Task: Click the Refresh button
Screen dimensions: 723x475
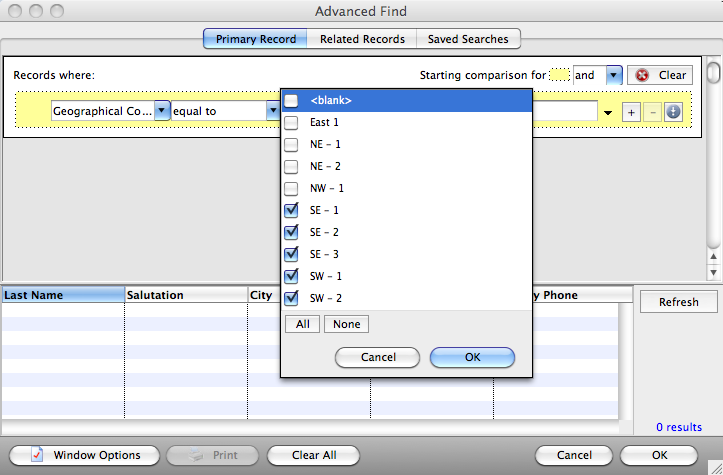Action: tap(679, 302)
